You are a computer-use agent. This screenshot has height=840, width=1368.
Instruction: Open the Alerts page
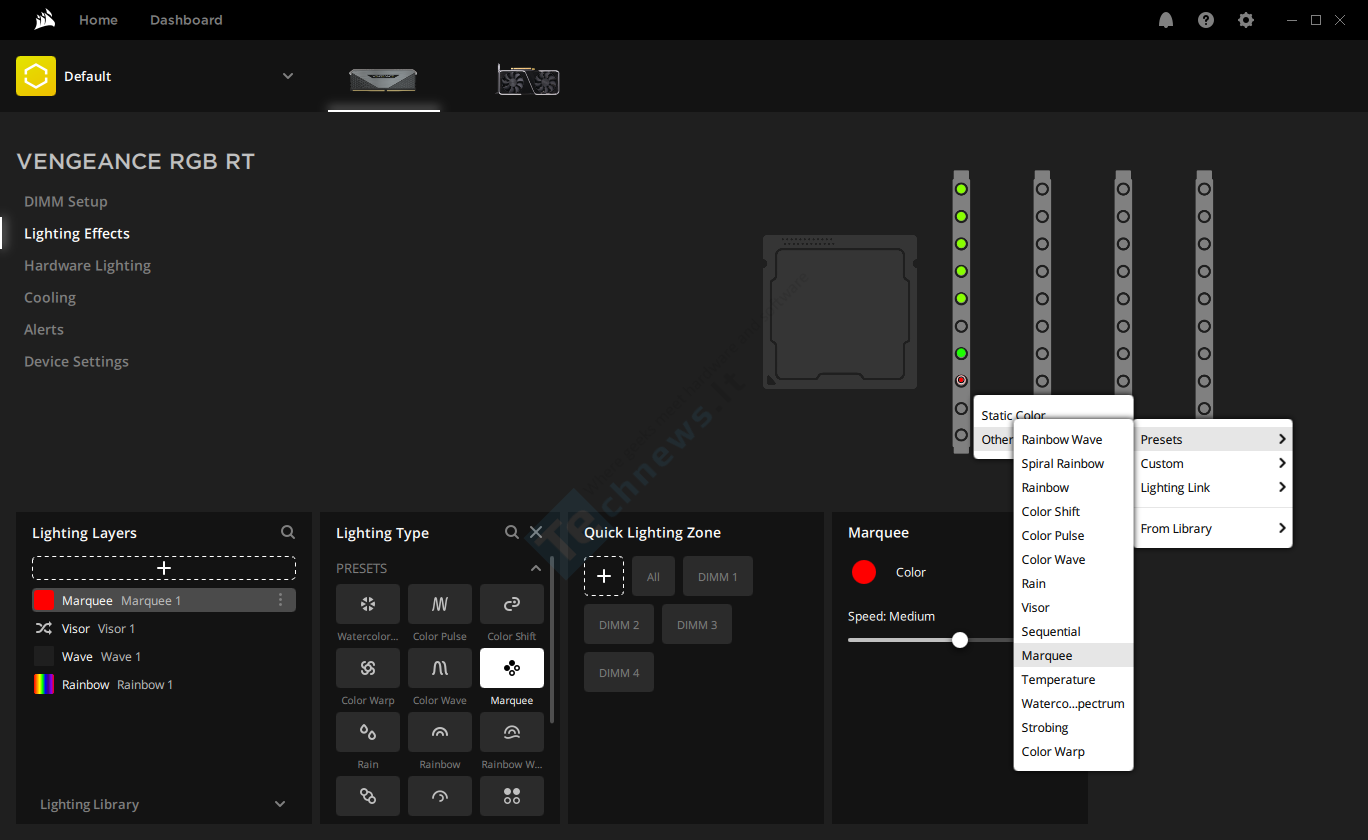[x=44, y=329]
